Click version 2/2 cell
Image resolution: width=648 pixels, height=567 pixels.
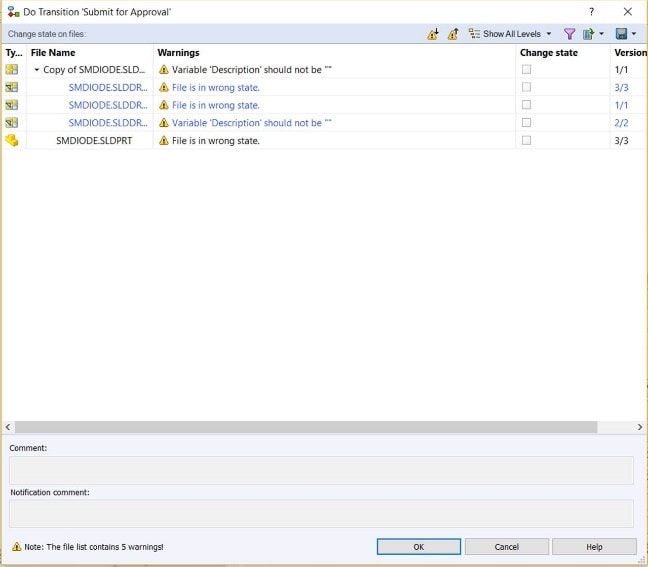click(622, 123)
